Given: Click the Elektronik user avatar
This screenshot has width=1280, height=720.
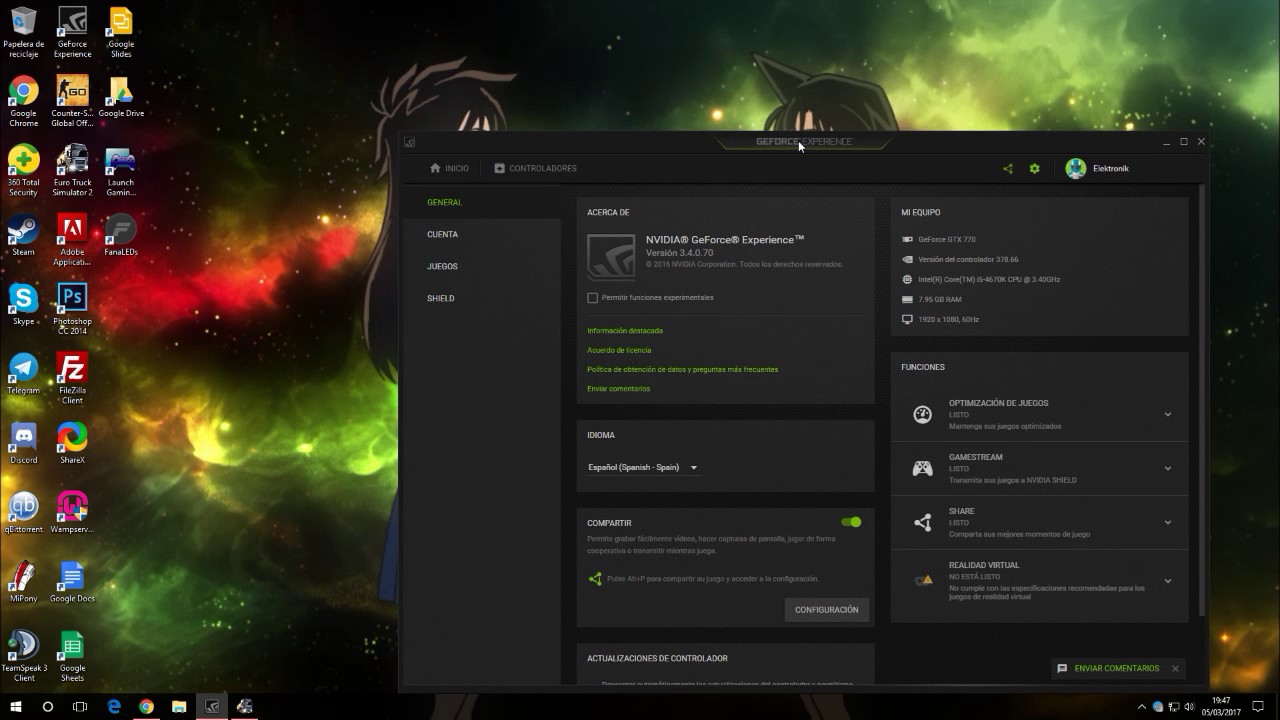Looking at the screenshot, I should [x=1076, y=168].
